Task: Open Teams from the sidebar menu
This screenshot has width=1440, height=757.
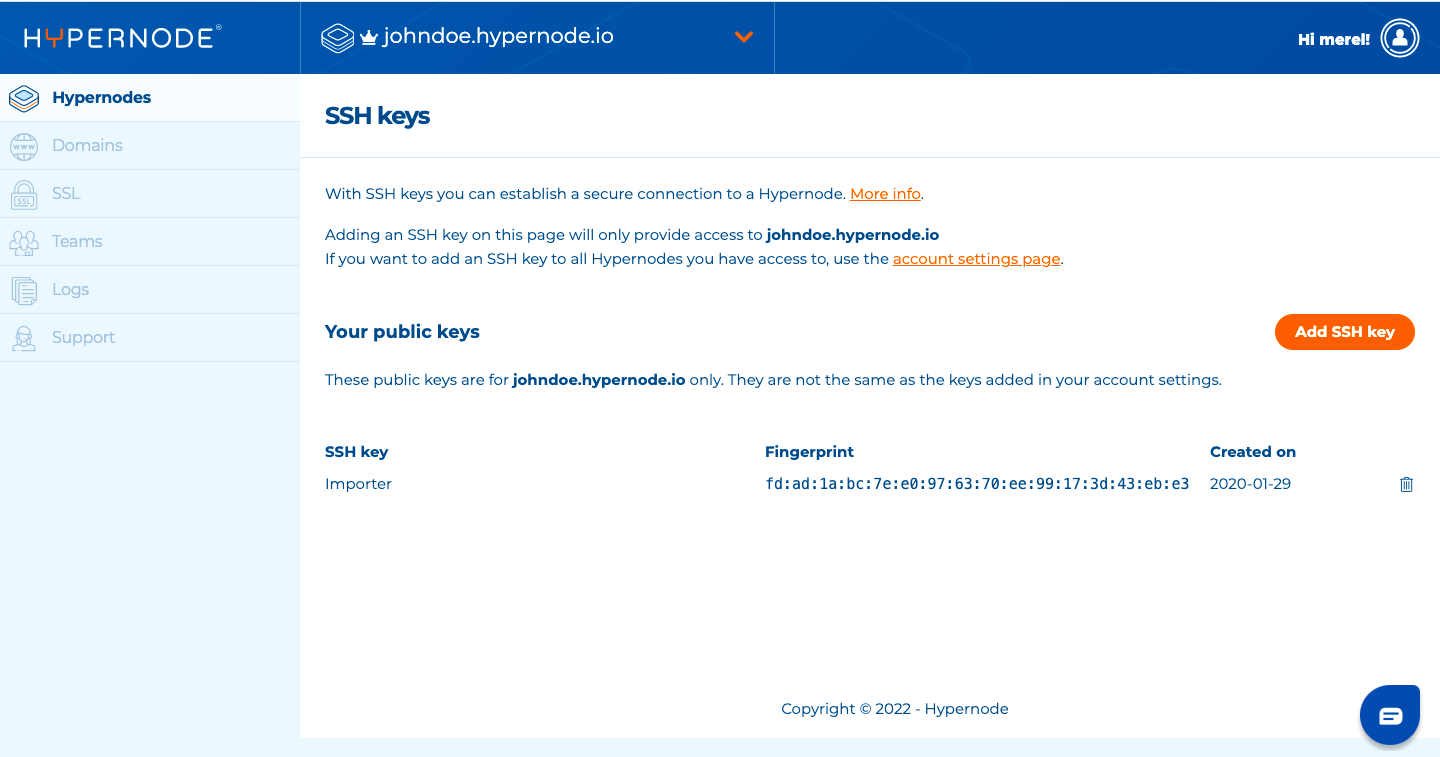Action: [x=77, y=242]
